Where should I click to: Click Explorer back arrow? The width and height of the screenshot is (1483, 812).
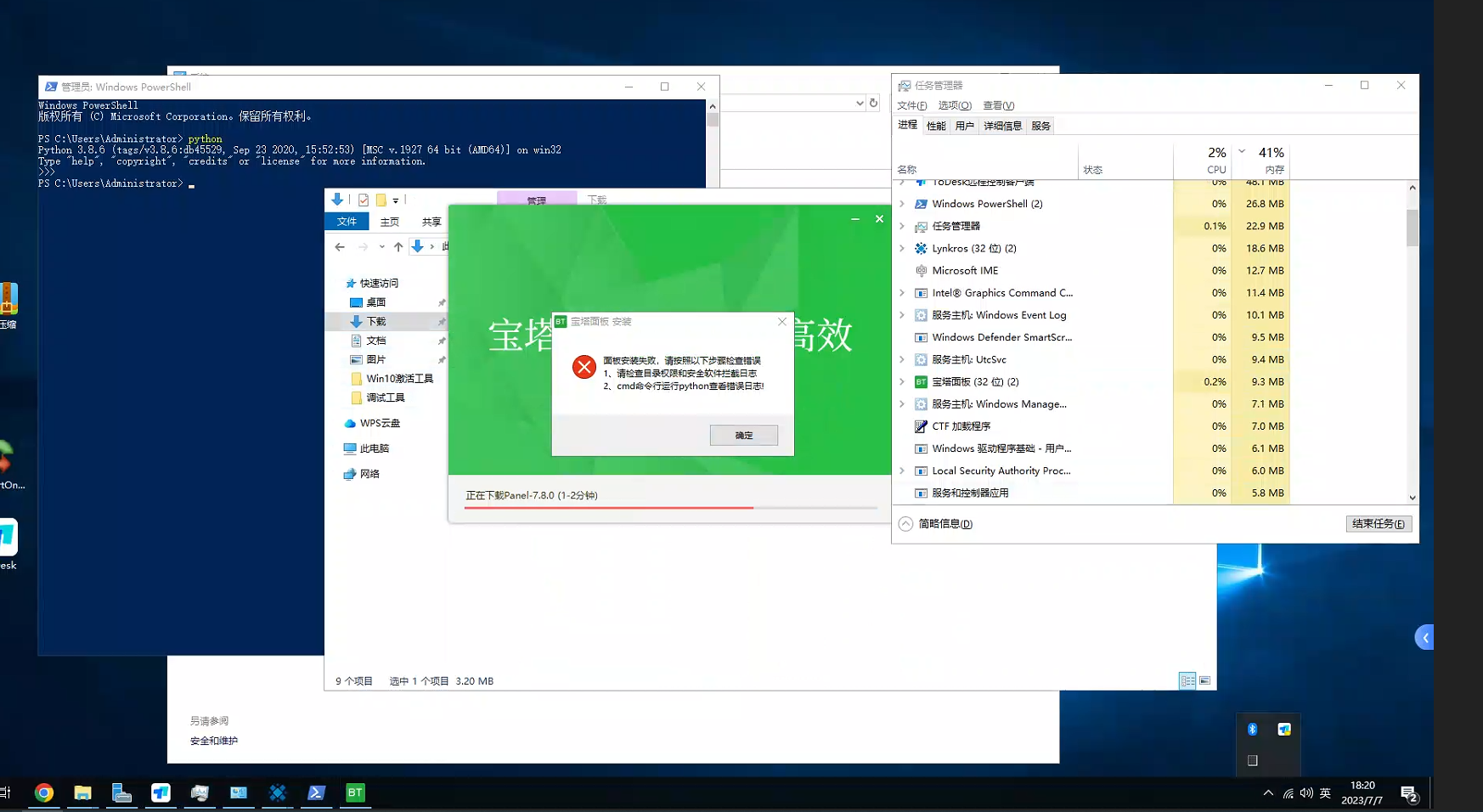[340, 246]
